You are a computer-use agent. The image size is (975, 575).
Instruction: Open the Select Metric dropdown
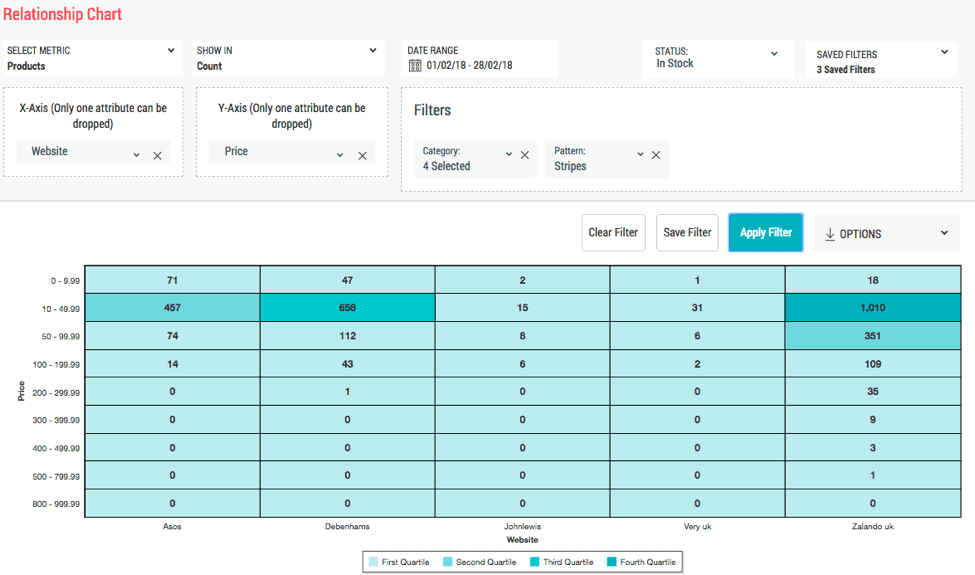point(171,51)
